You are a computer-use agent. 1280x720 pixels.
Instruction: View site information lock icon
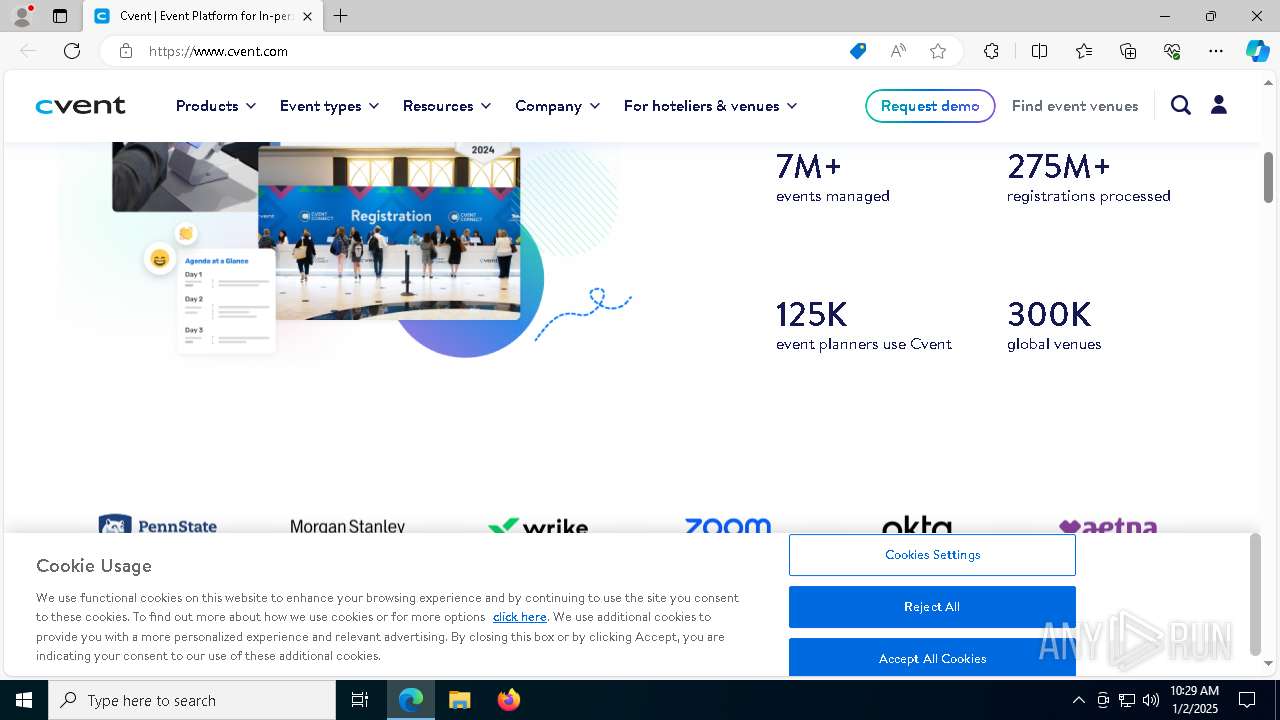(x=126, y=51)
